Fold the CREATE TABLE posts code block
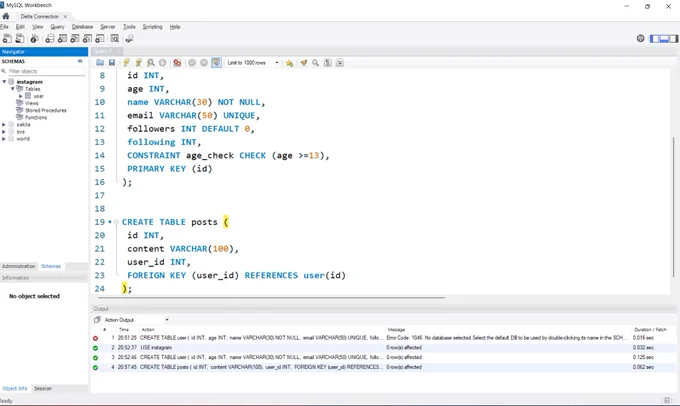Image resolution: width=680 pixels, height=406 pixels. [x=116, y=222]
